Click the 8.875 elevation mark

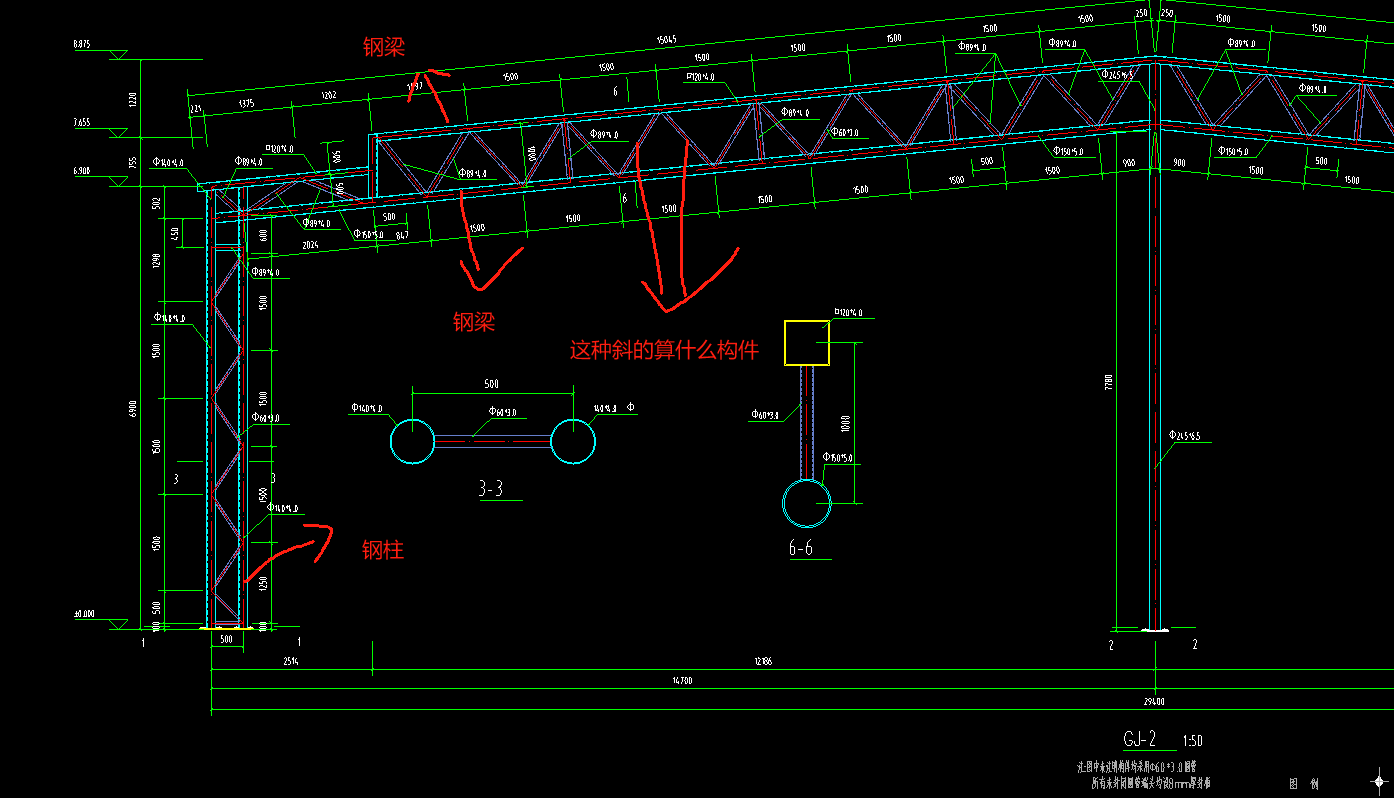[82, 45]
